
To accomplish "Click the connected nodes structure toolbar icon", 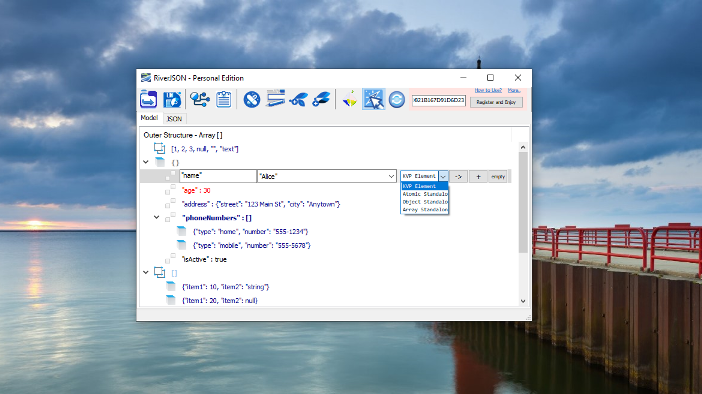I will coord(200,99).
